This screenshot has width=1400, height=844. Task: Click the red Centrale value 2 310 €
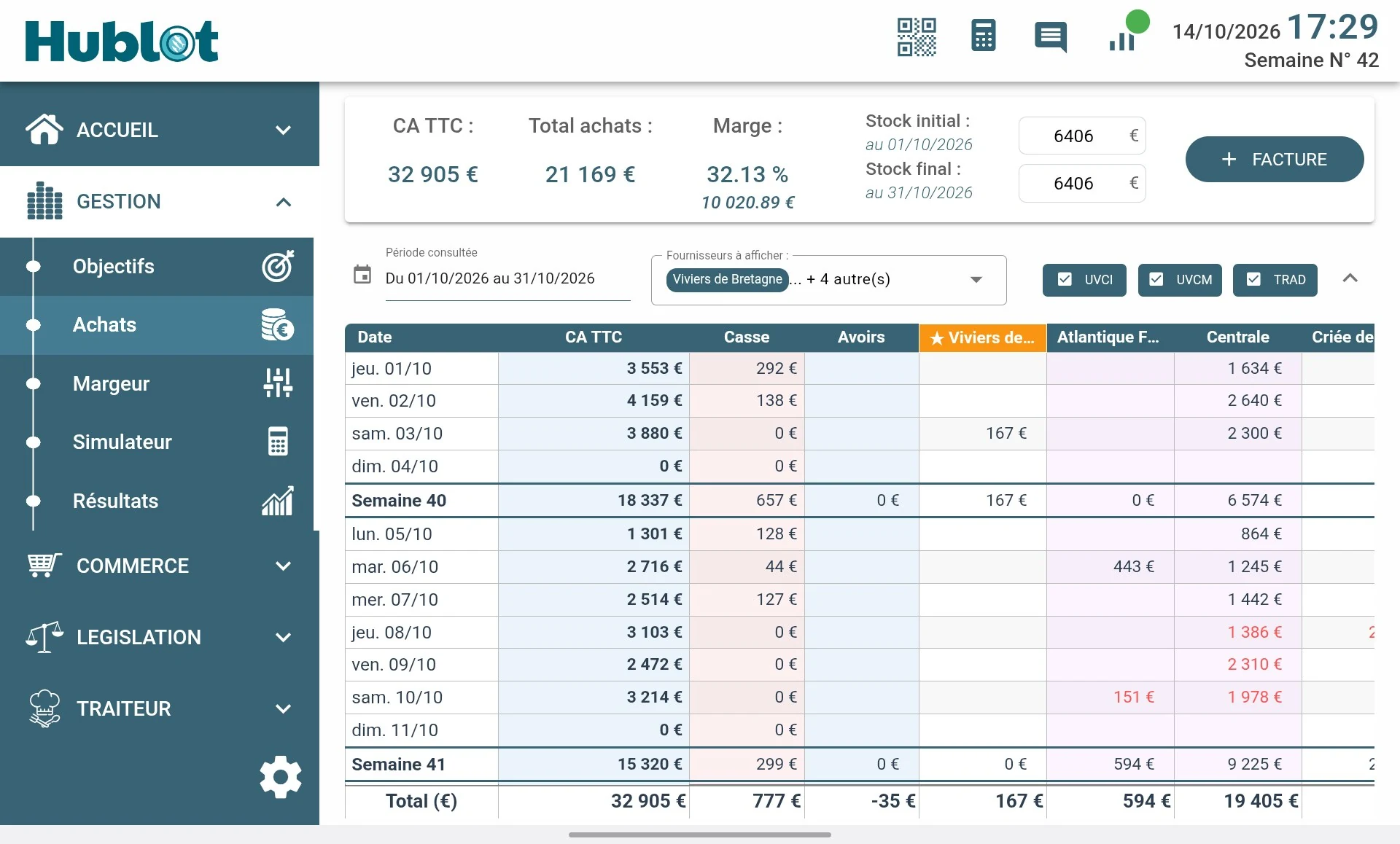point(1254,665)
